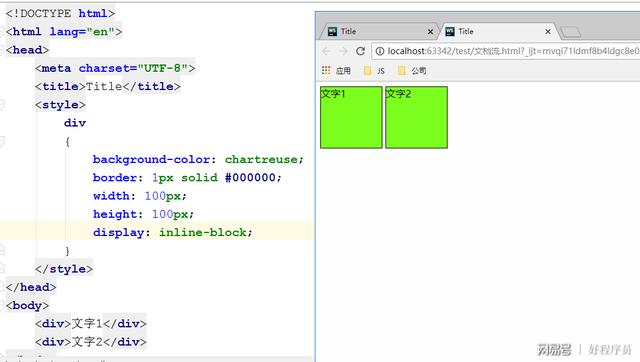This screenshot has height=362, width=640.
Task: Click 'background-color: chartreuse' in editor
Action: [x=198, y=159]
